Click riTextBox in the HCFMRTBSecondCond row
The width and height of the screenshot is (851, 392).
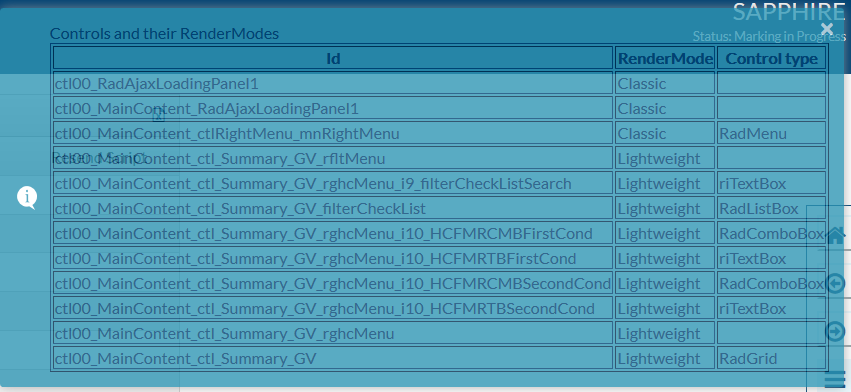(753, 308)
